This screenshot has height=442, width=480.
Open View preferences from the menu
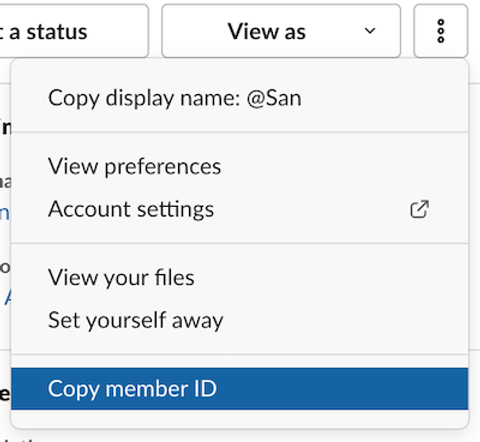coord(239,166)
